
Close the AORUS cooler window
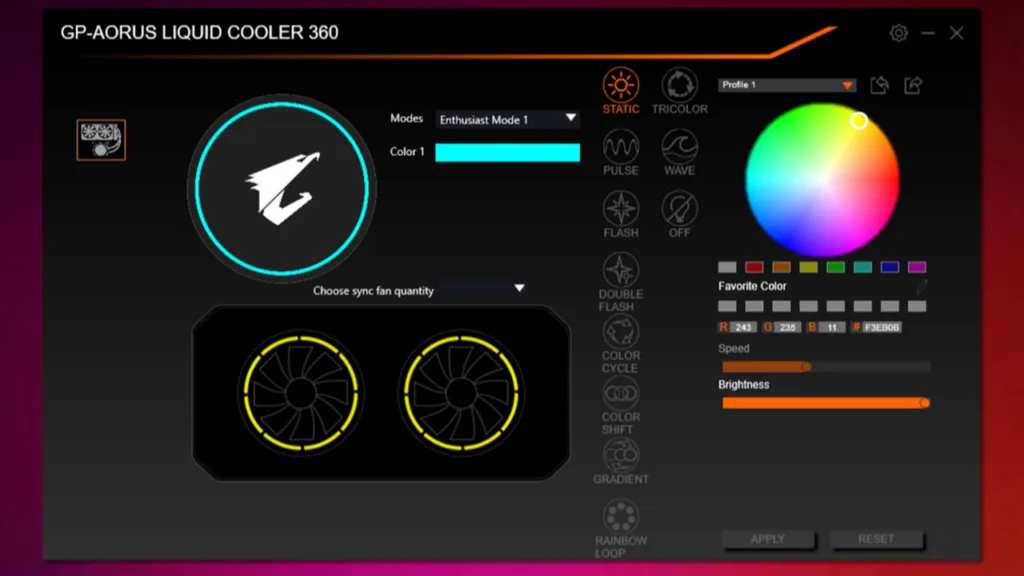[x=956, y=33]
